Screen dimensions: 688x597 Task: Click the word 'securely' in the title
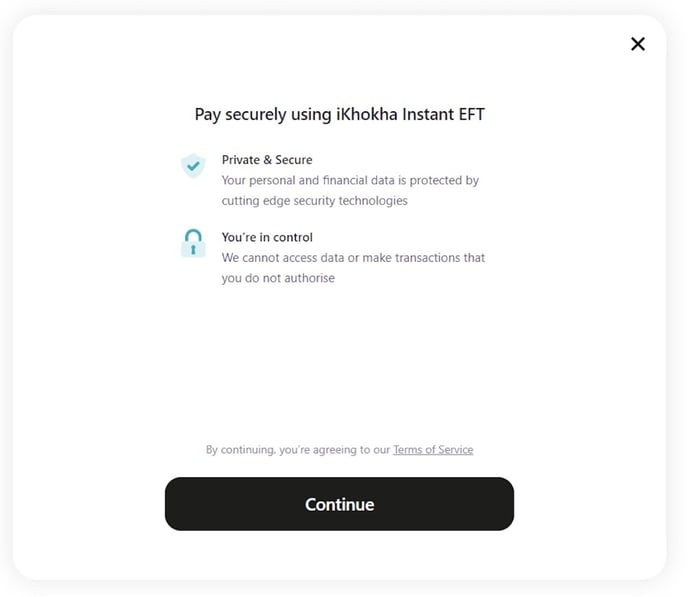[258, 114]
